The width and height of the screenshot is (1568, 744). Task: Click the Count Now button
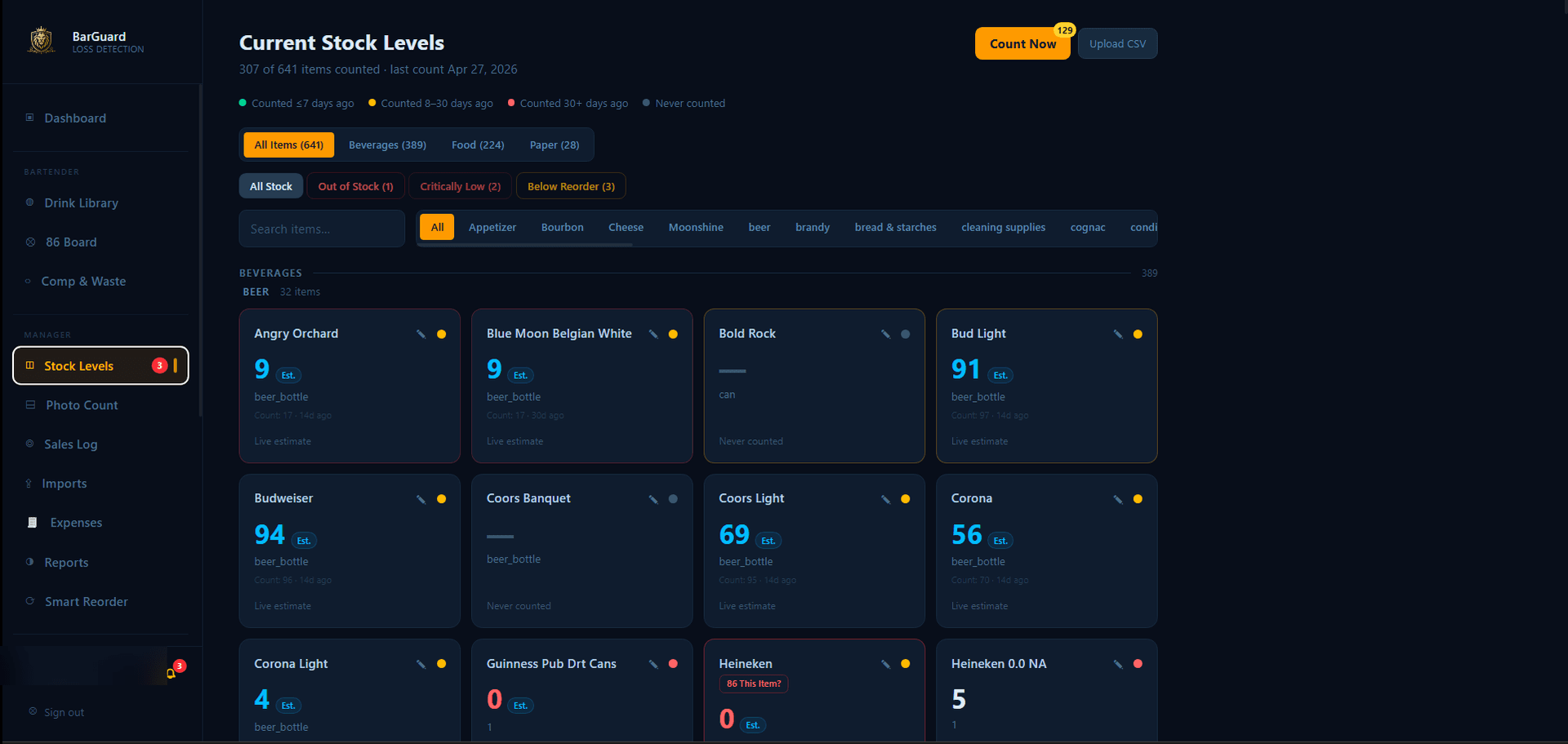click(1022, 44)
